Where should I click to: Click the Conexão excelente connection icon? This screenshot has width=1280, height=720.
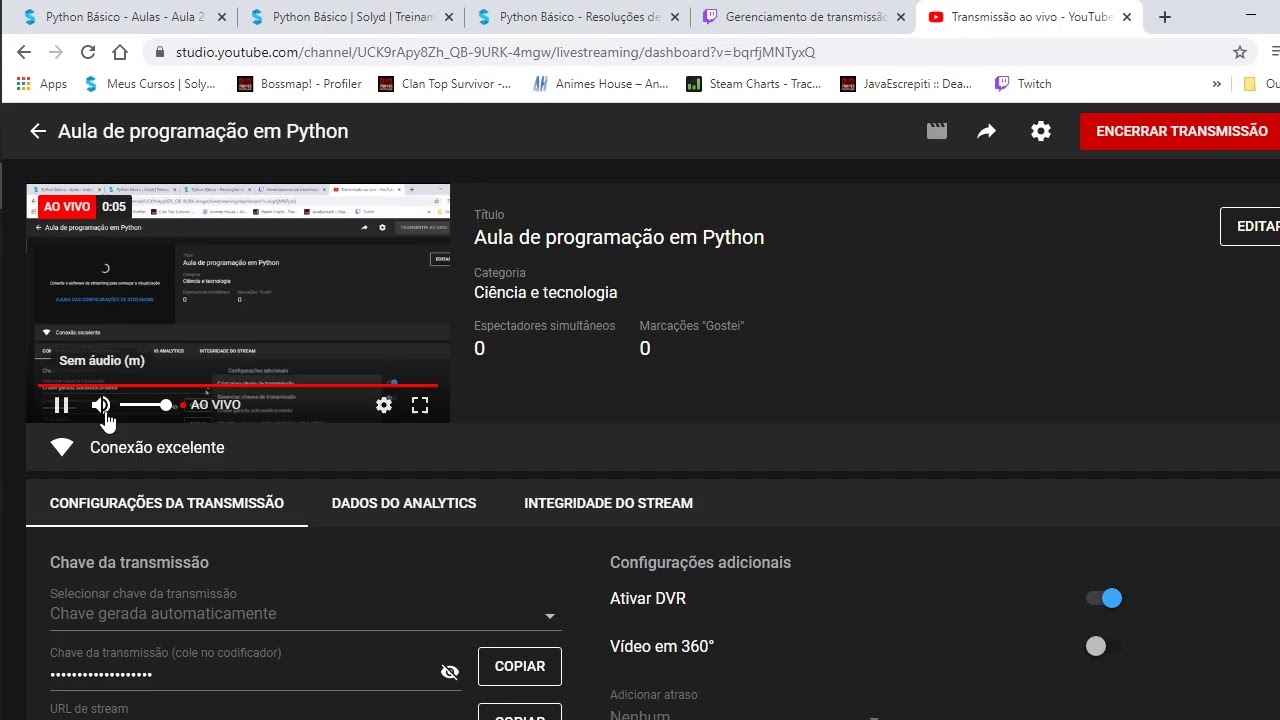(62, 447)
